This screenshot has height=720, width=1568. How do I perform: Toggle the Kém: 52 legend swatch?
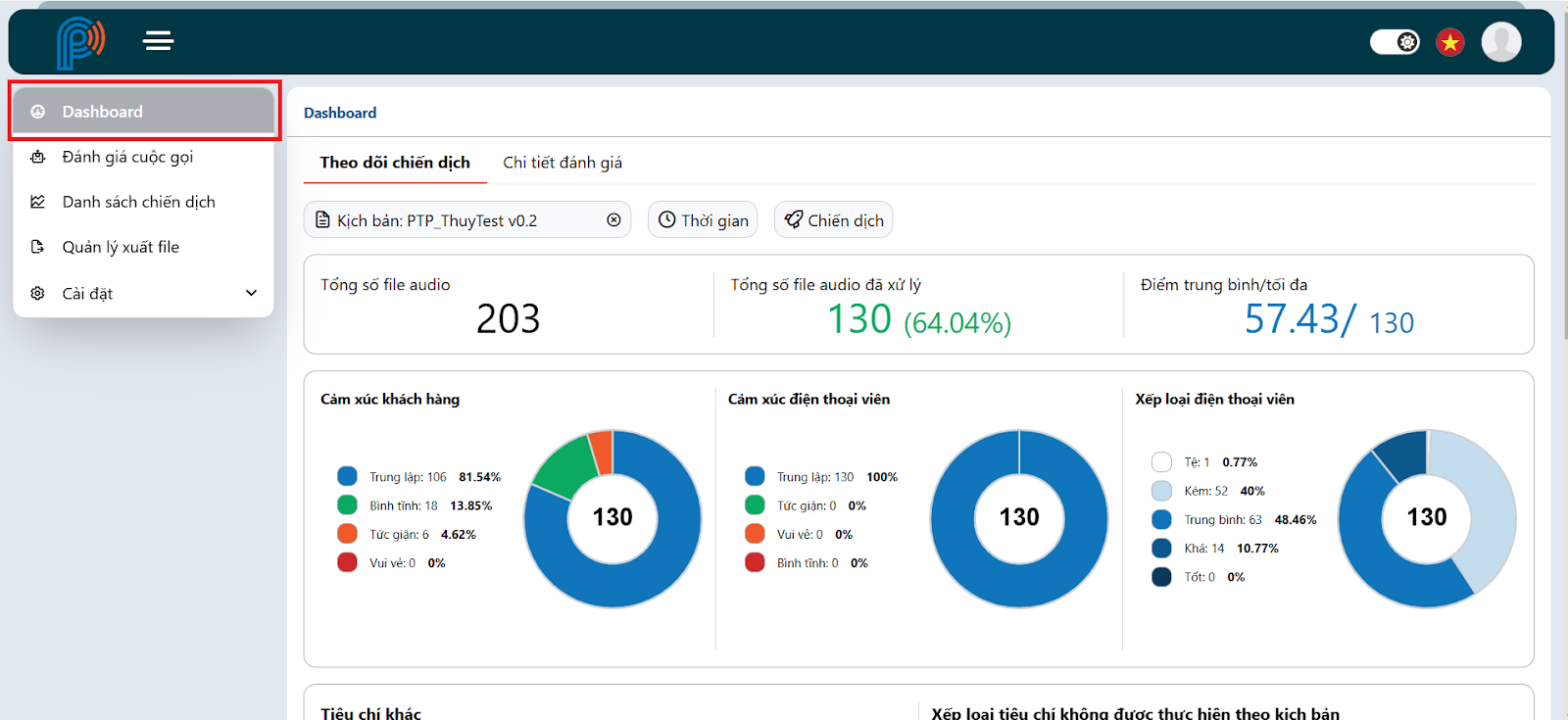click(x=1161, y=491)
